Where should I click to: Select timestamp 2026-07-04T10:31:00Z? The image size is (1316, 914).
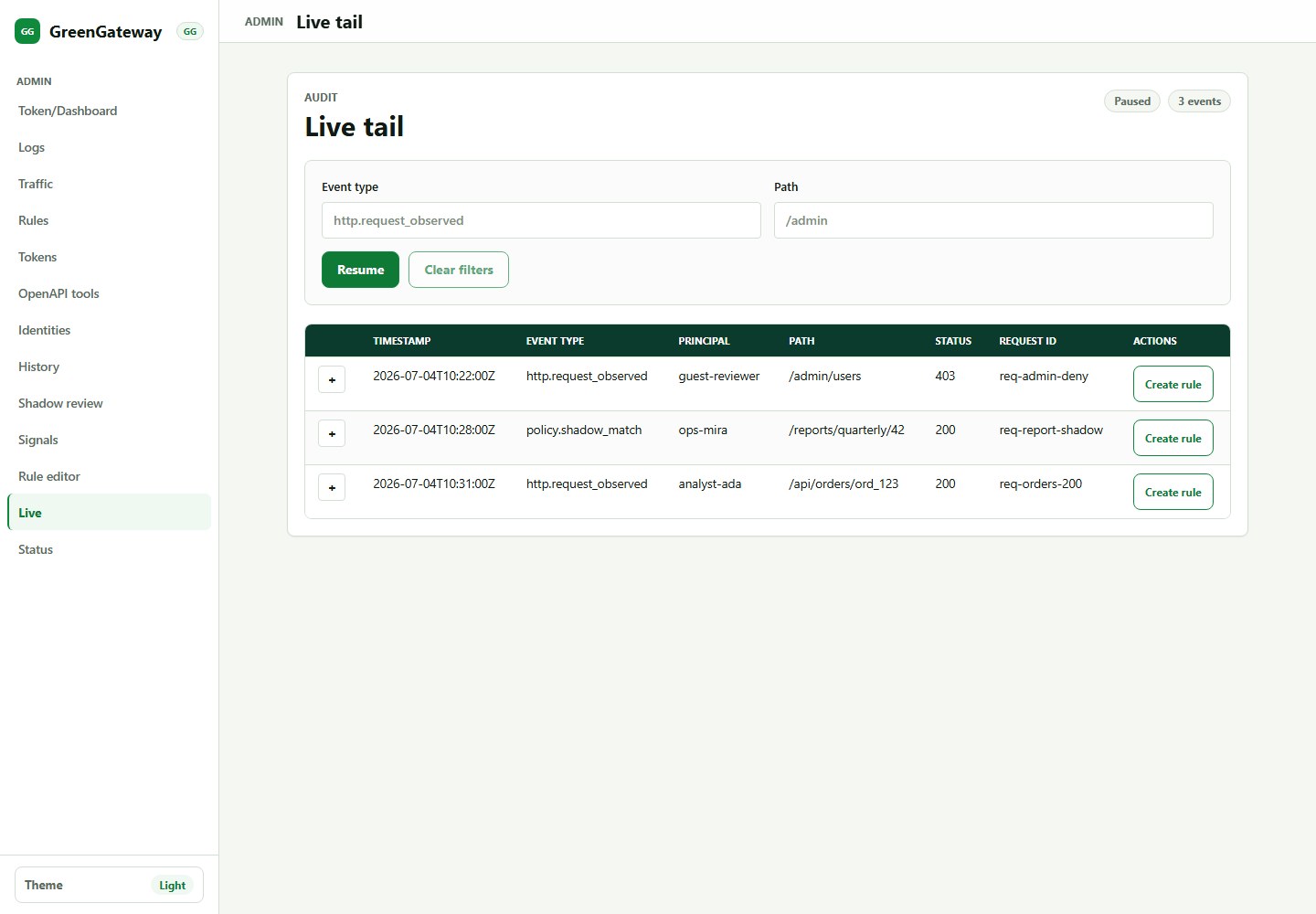[434, 484]
